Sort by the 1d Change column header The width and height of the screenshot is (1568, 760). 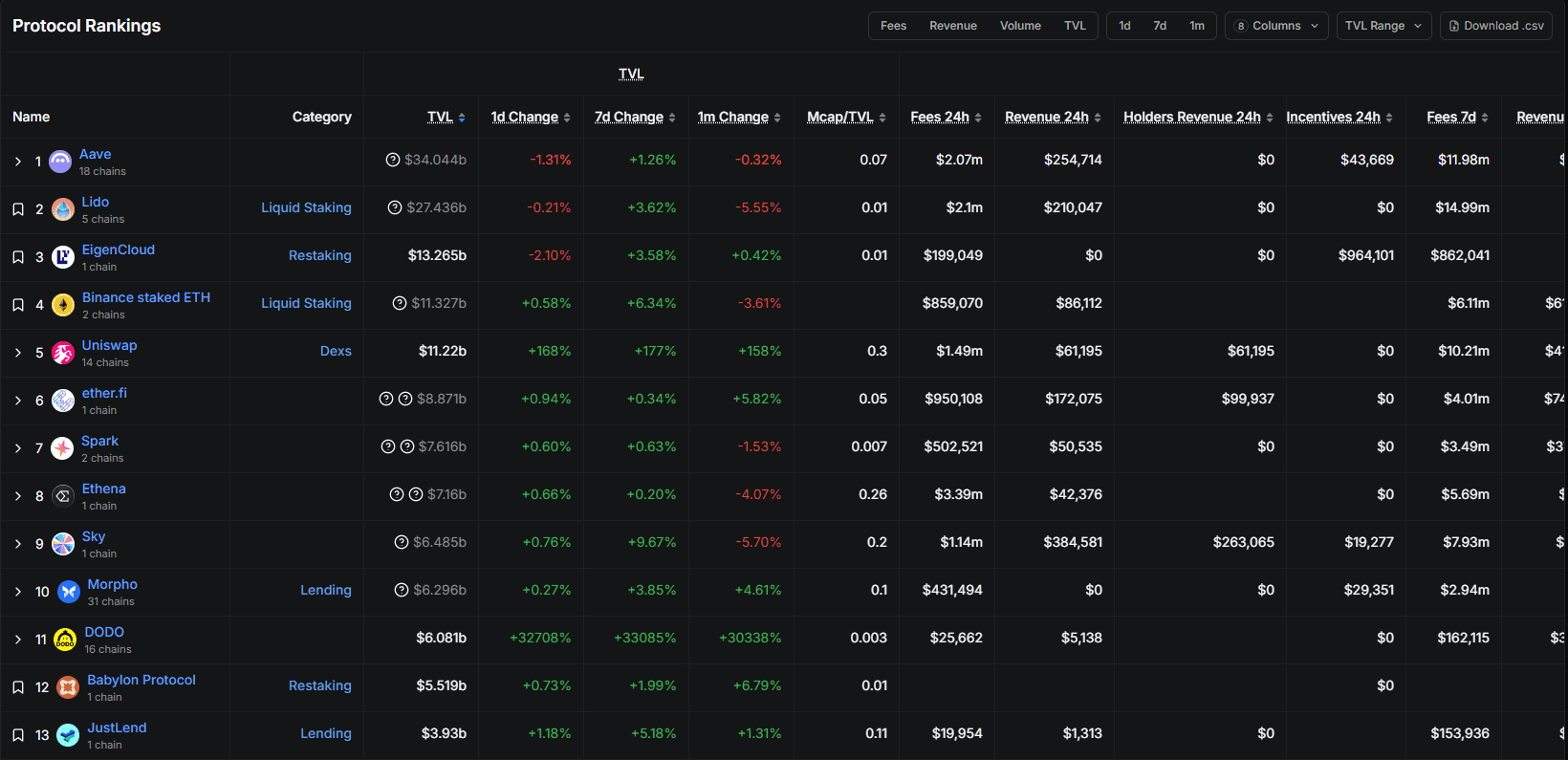coord(525,117)
